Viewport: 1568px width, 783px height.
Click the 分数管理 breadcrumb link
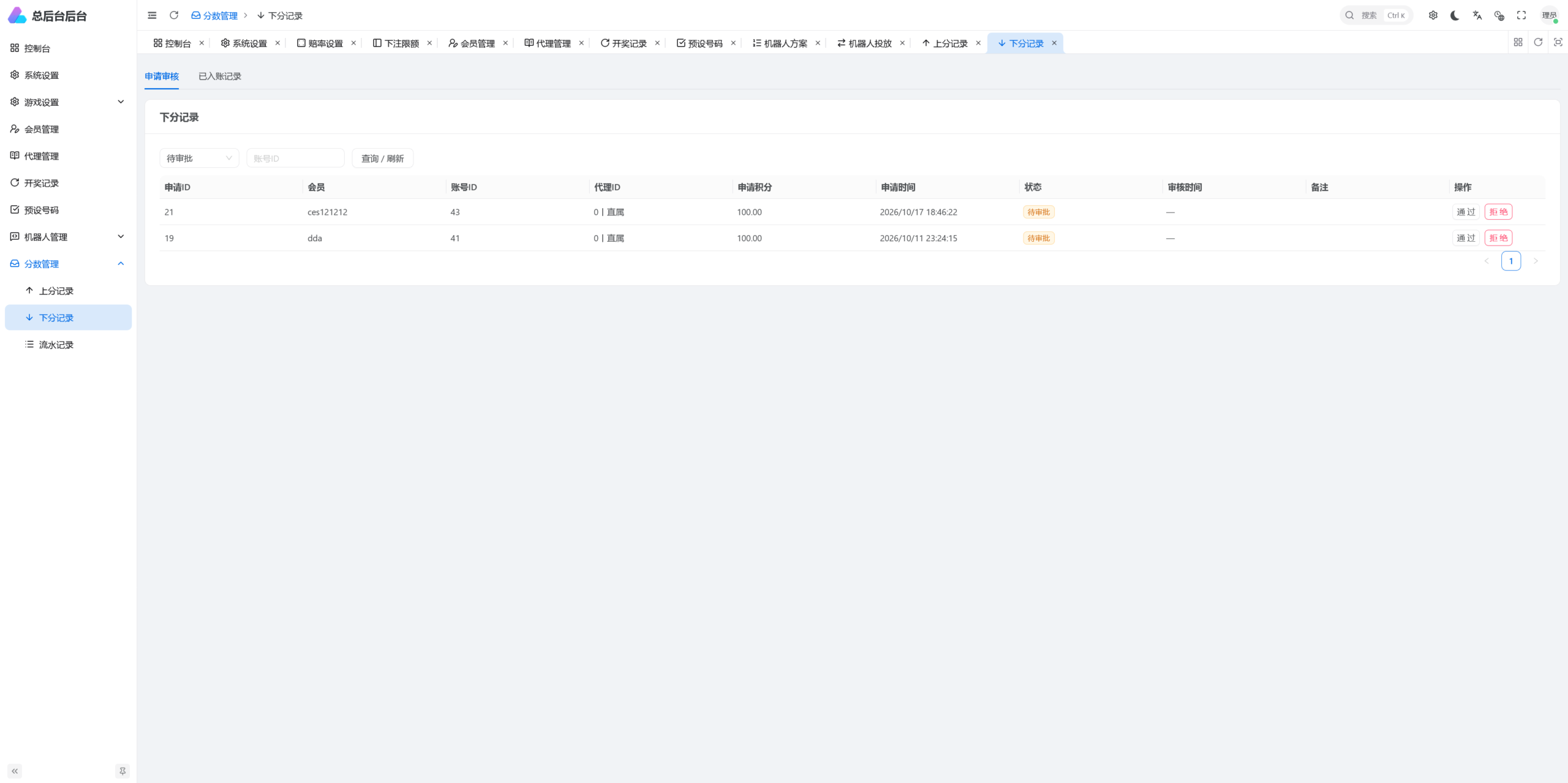click(x=214, y=15)
